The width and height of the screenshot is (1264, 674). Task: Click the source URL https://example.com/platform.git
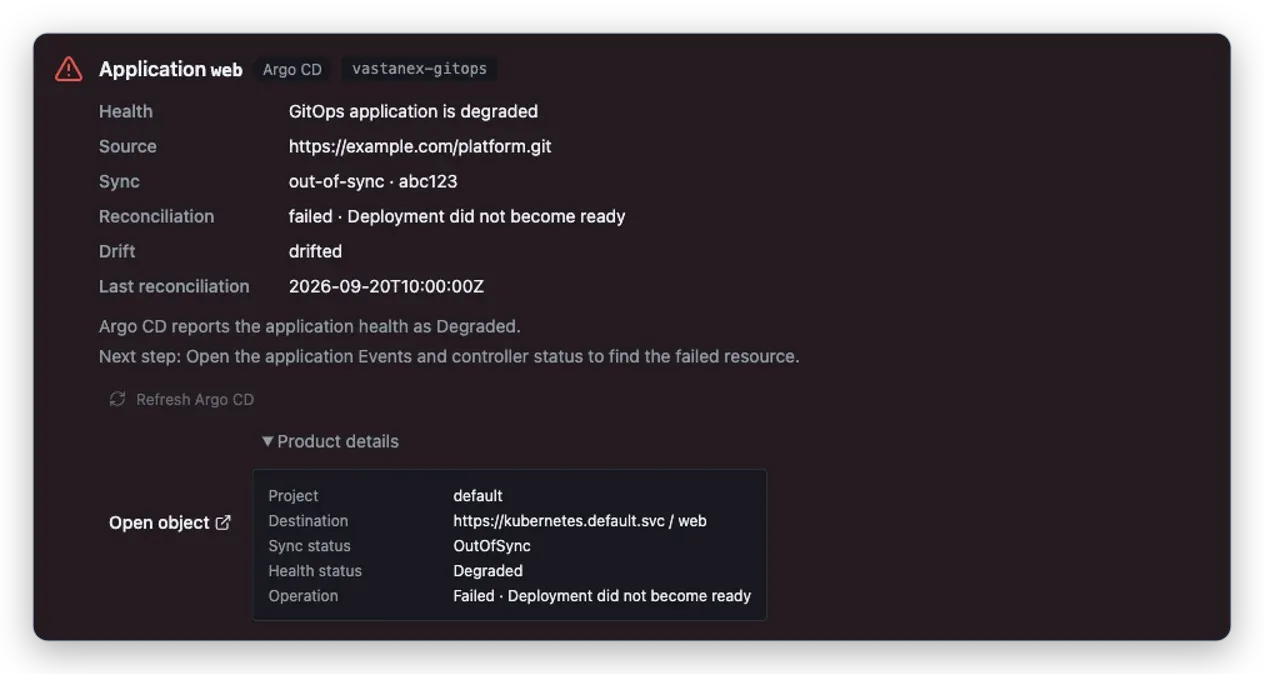coord(420,146)
